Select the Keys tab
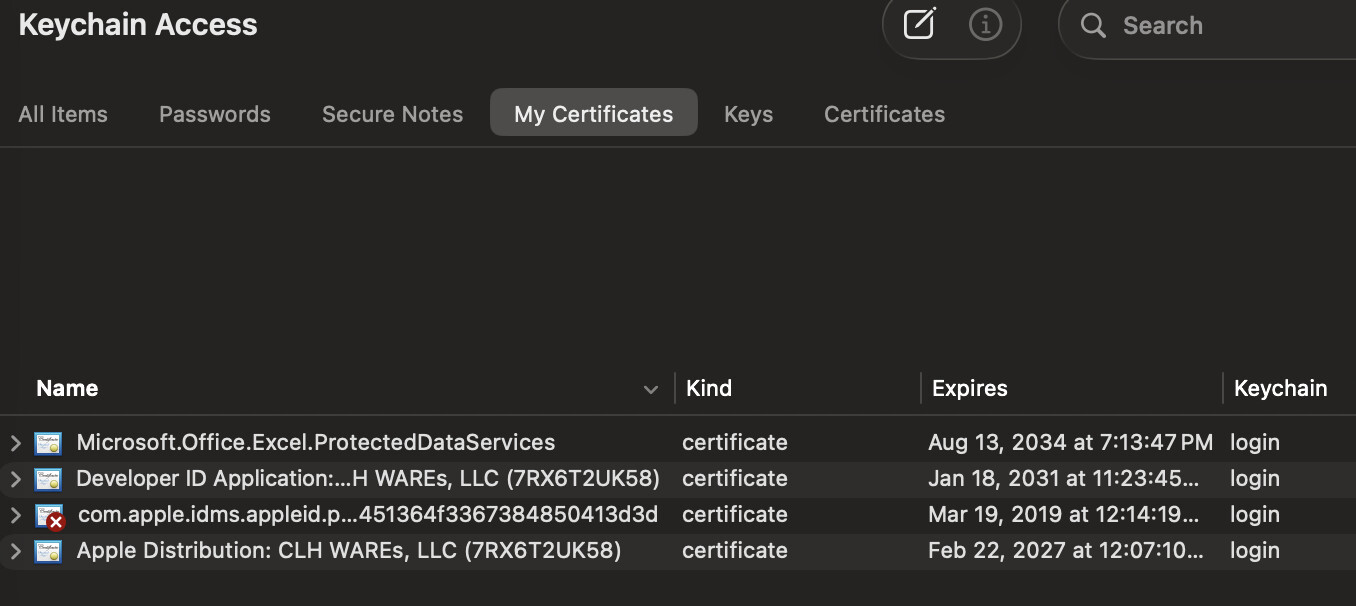The image size is (1356, 606). pyautogui.click(x=748, y=114)
